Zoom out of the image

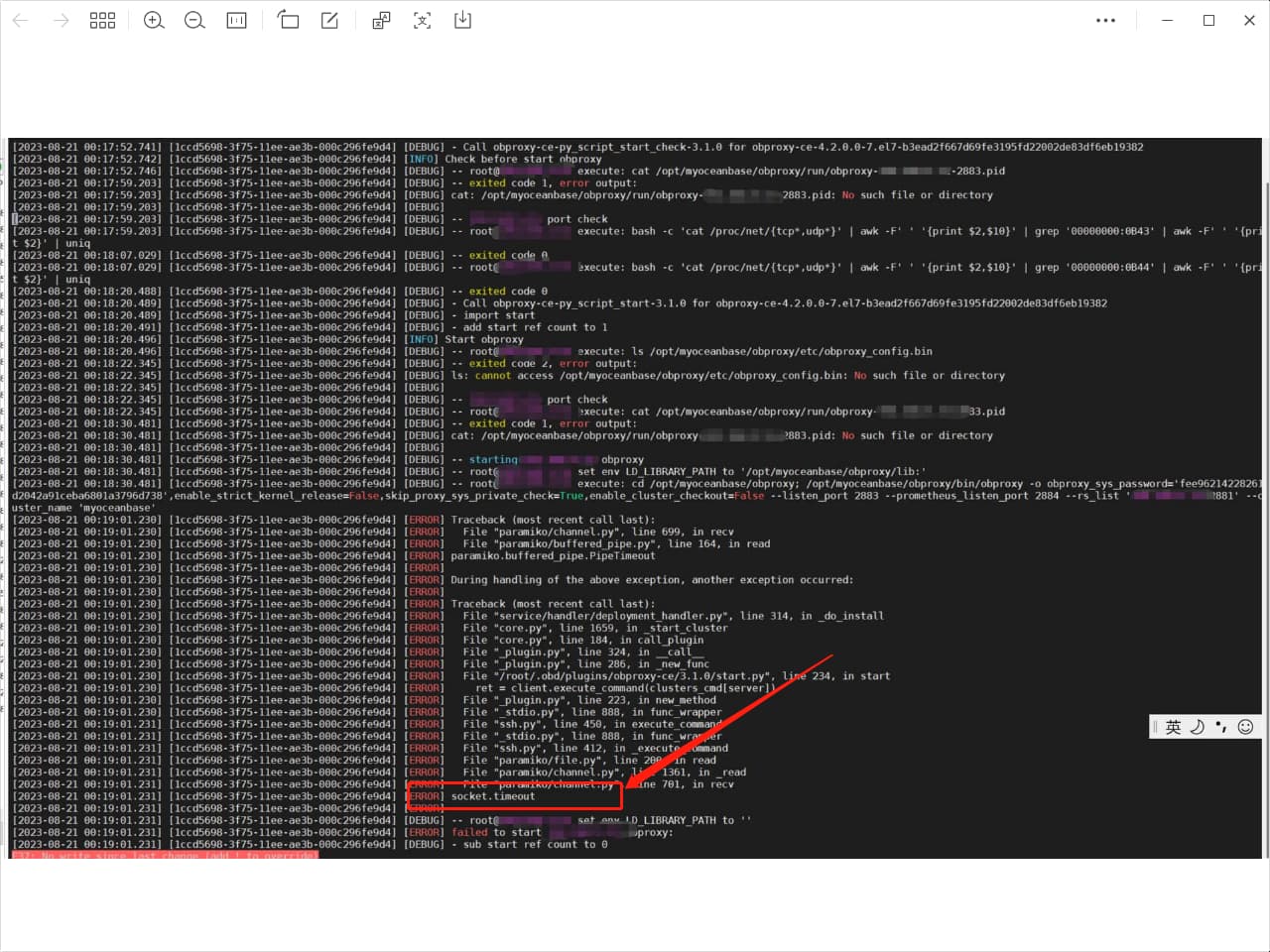pyautogui.click(x=195, y=20)
